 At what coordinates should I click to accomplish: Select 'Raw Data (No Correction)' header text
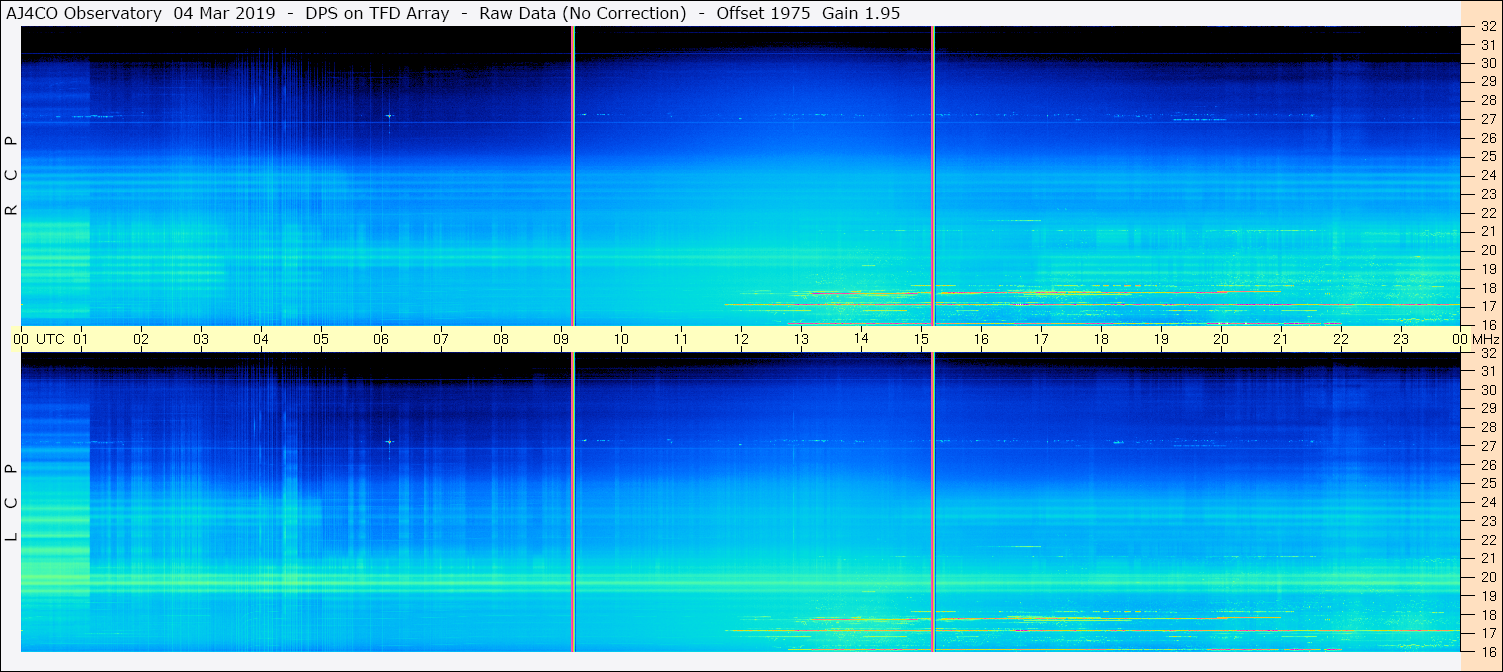(x=583, y=13)
